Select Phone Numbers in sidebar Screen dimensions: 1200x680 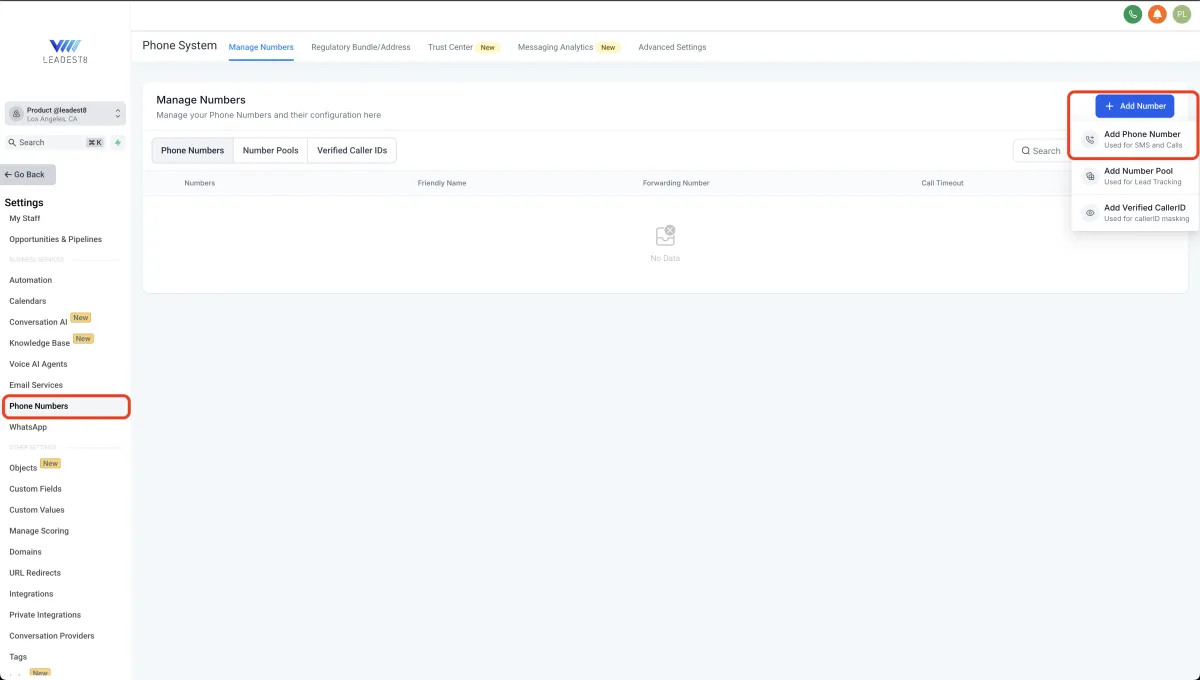pyautogui.click(x=65, y=406)
